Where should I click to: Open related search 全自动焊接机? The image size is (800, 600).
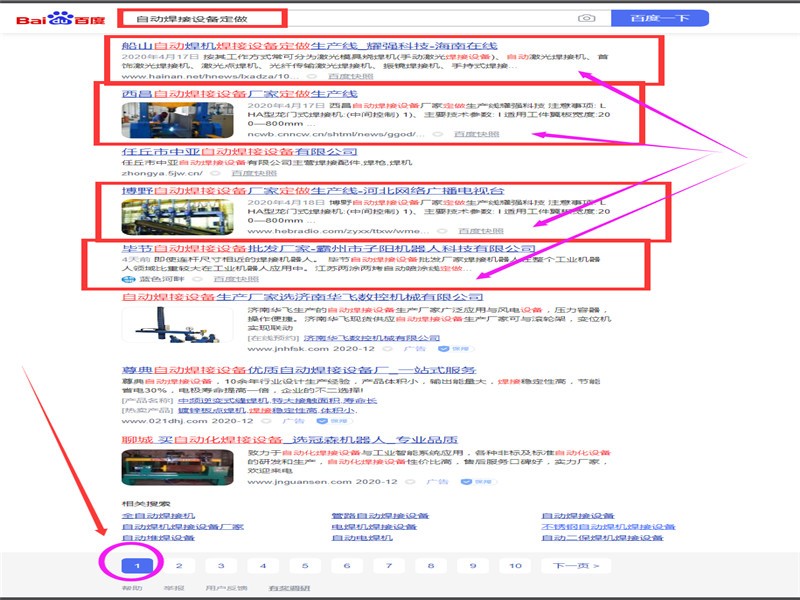click(158, 516)
